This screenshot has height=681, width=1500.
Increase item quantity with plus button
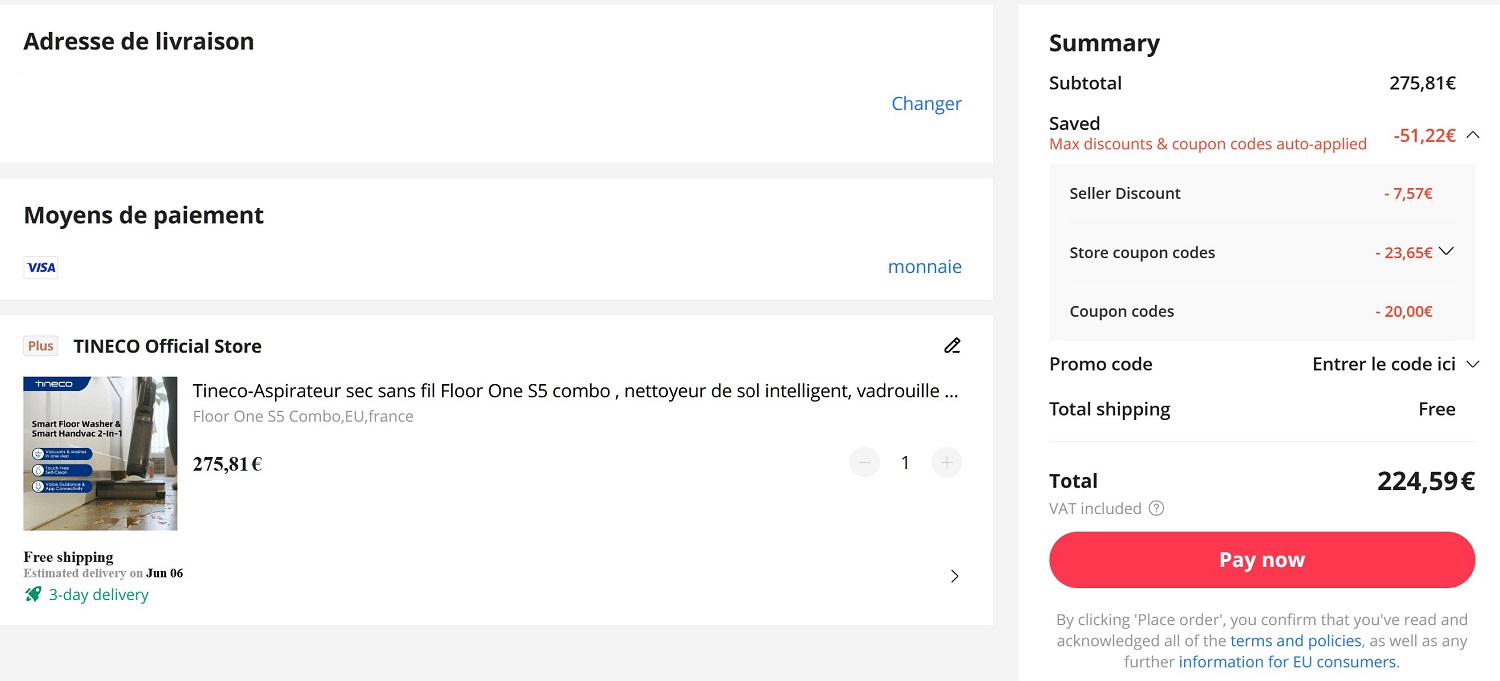tap(946, 462)
